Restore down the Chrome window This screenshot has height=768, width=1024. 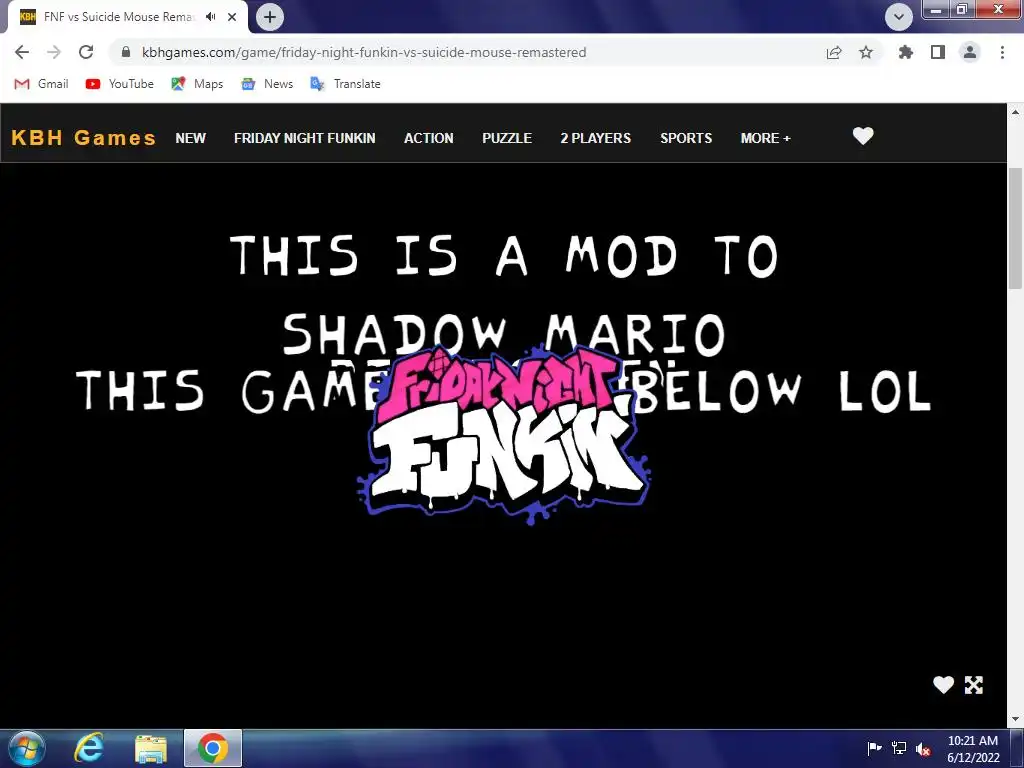click(961, 10)
